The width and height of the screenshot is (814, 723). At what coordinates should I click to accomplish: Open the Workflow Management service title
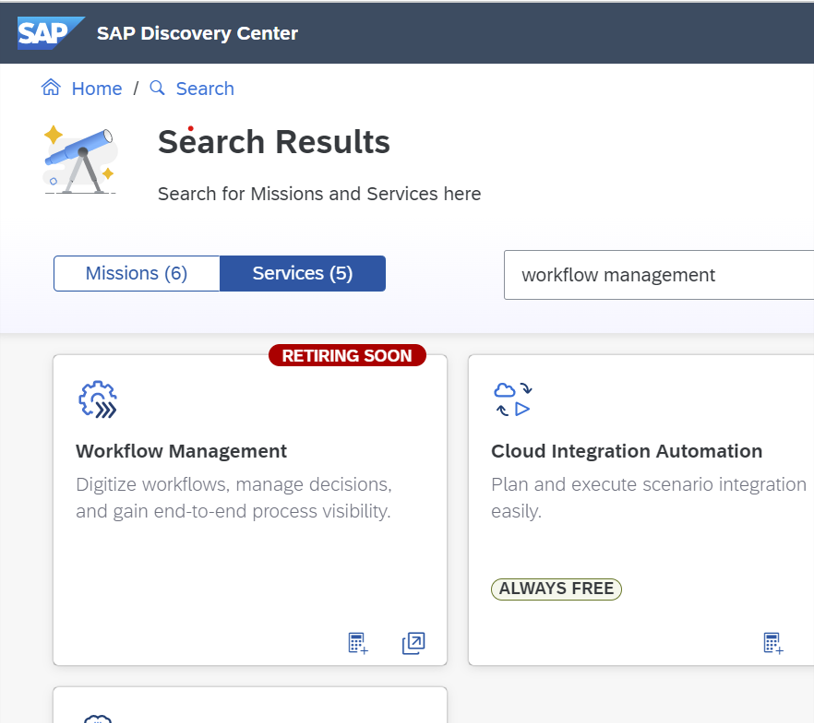pos(181,452)
